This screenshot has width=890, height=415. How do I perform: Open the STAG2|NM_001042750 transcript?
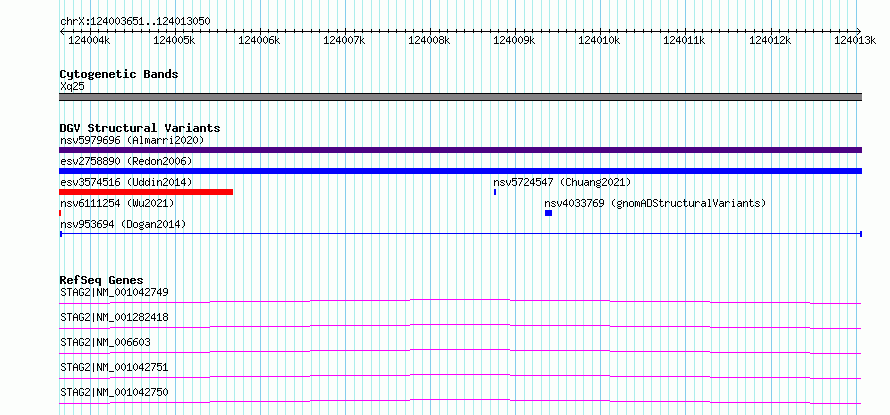114,392
